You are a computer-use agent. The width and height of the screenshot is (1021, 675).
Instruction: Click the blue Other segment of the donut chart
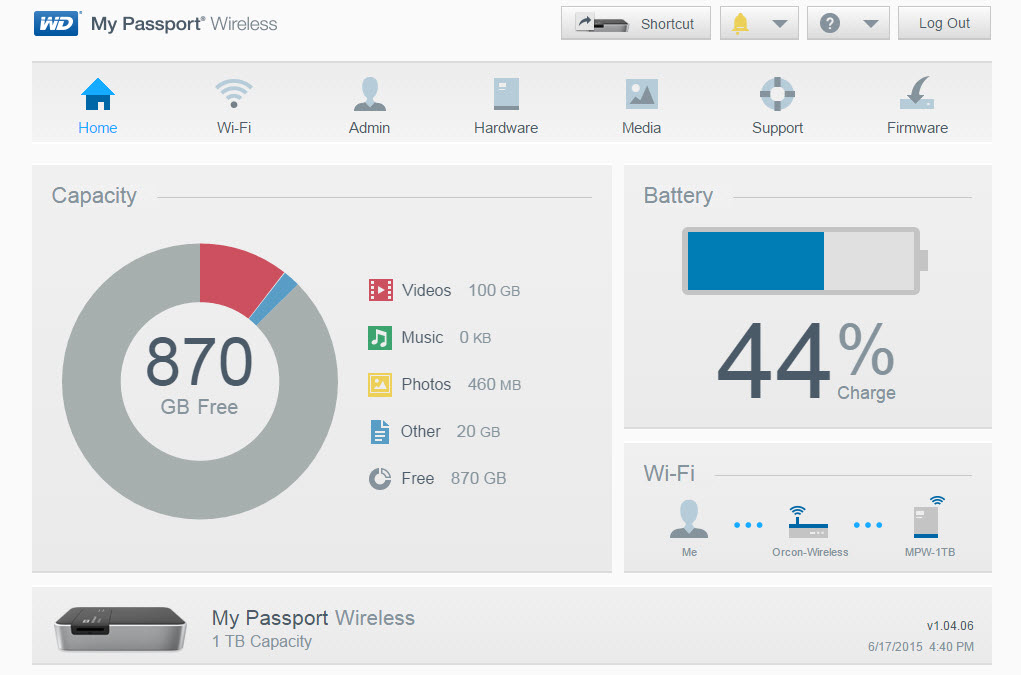pos(273,299)
